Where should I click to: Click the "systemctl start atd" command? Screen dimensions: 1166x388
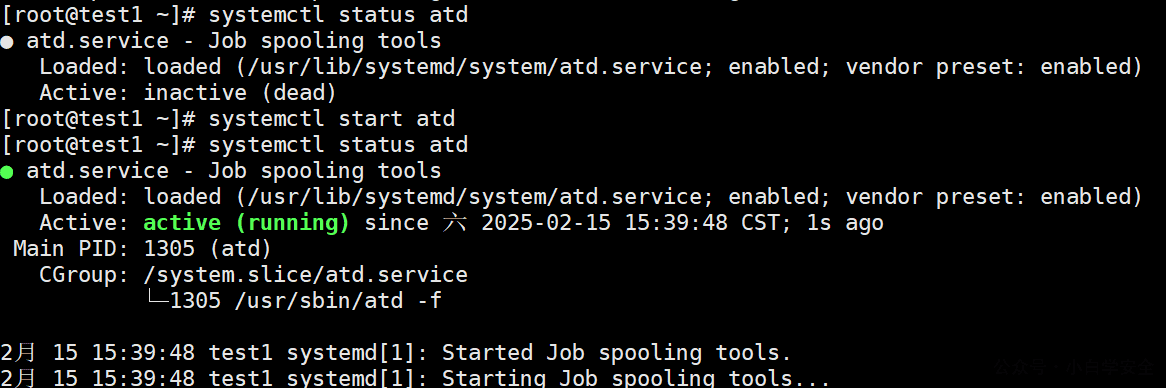click(x=332, y=119)
